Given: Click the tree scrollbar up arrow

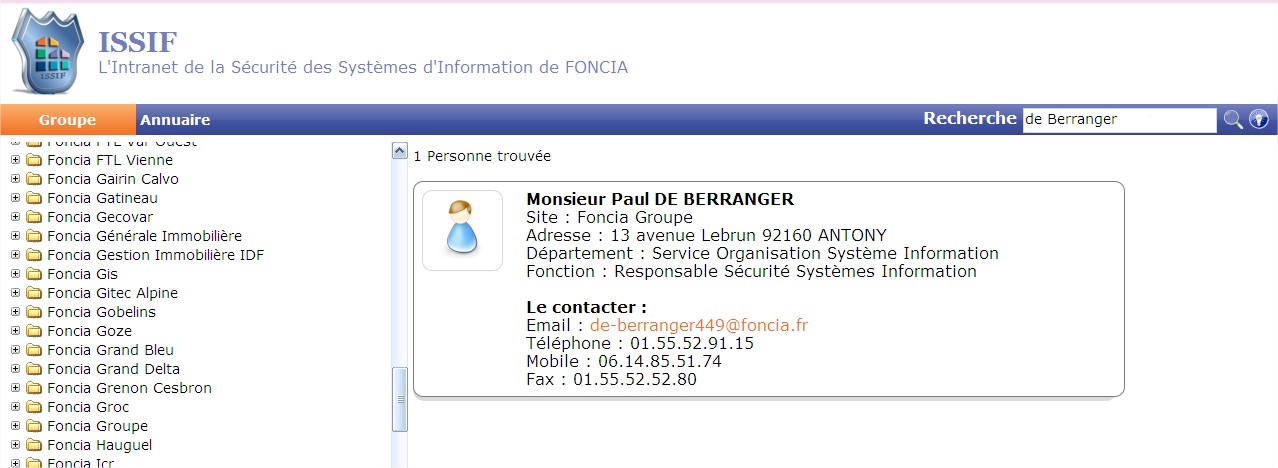Looking at the screenshot, I should pyautogui.click(x=399, y=152).
